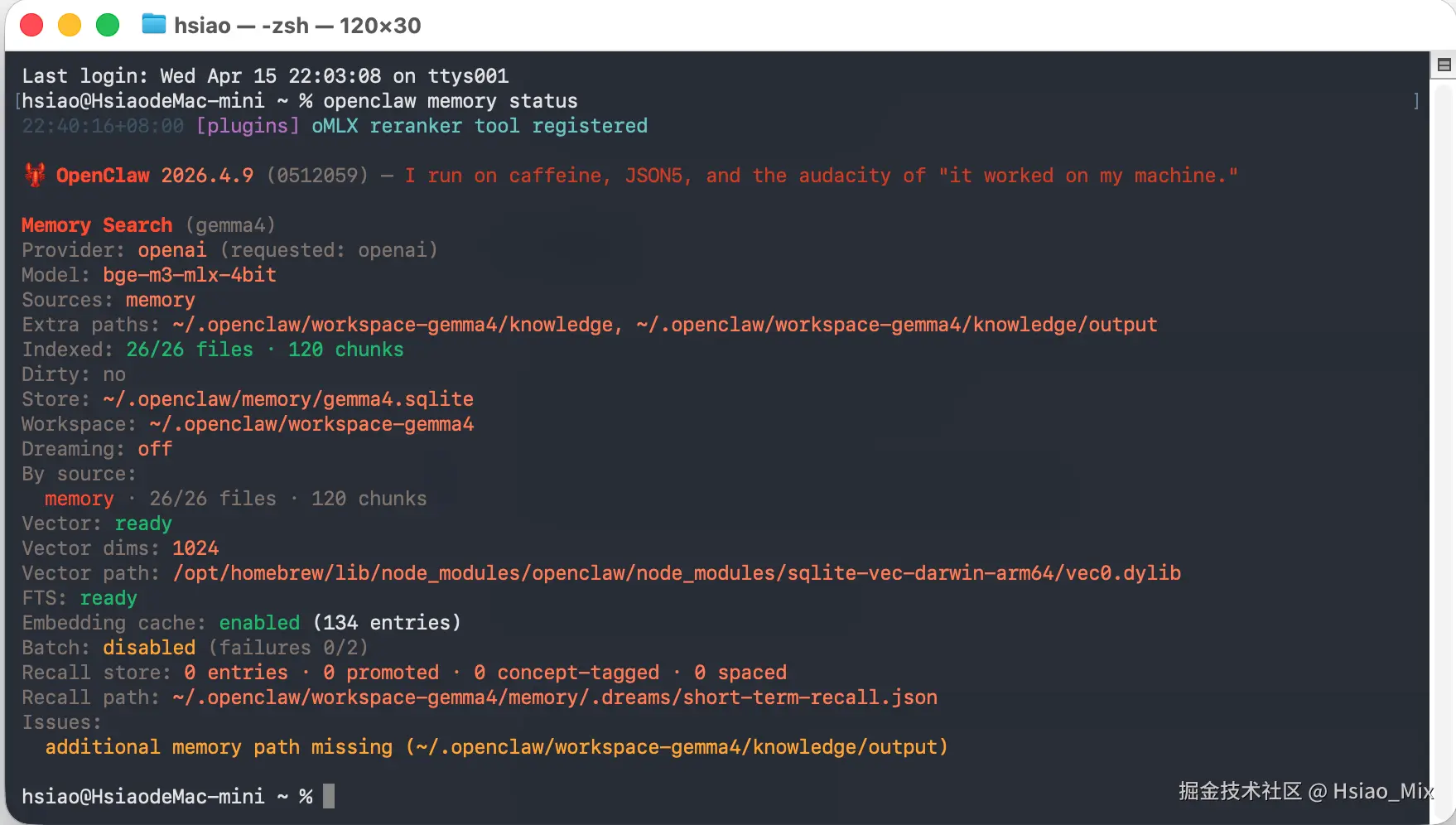
Task: Click the Vector dims value "1024"
Action: coord(195,548)
